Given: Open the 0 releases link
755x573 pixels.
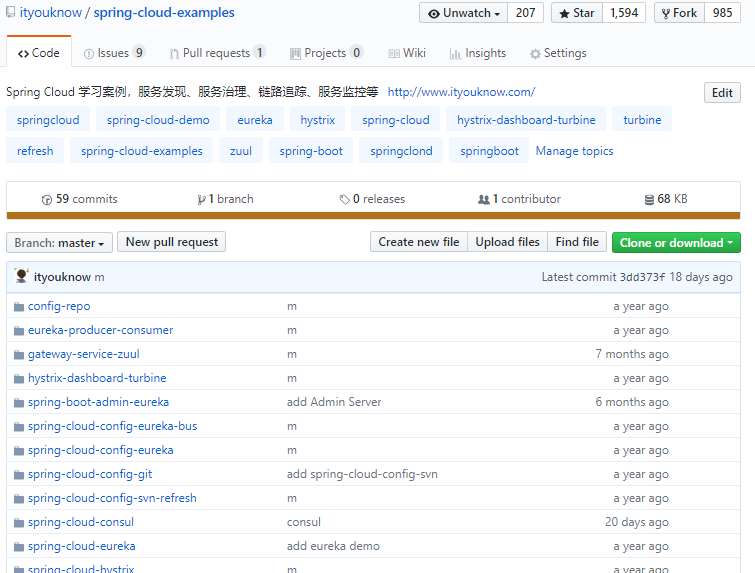Looking at the screenshot, I should click(372, 199).
